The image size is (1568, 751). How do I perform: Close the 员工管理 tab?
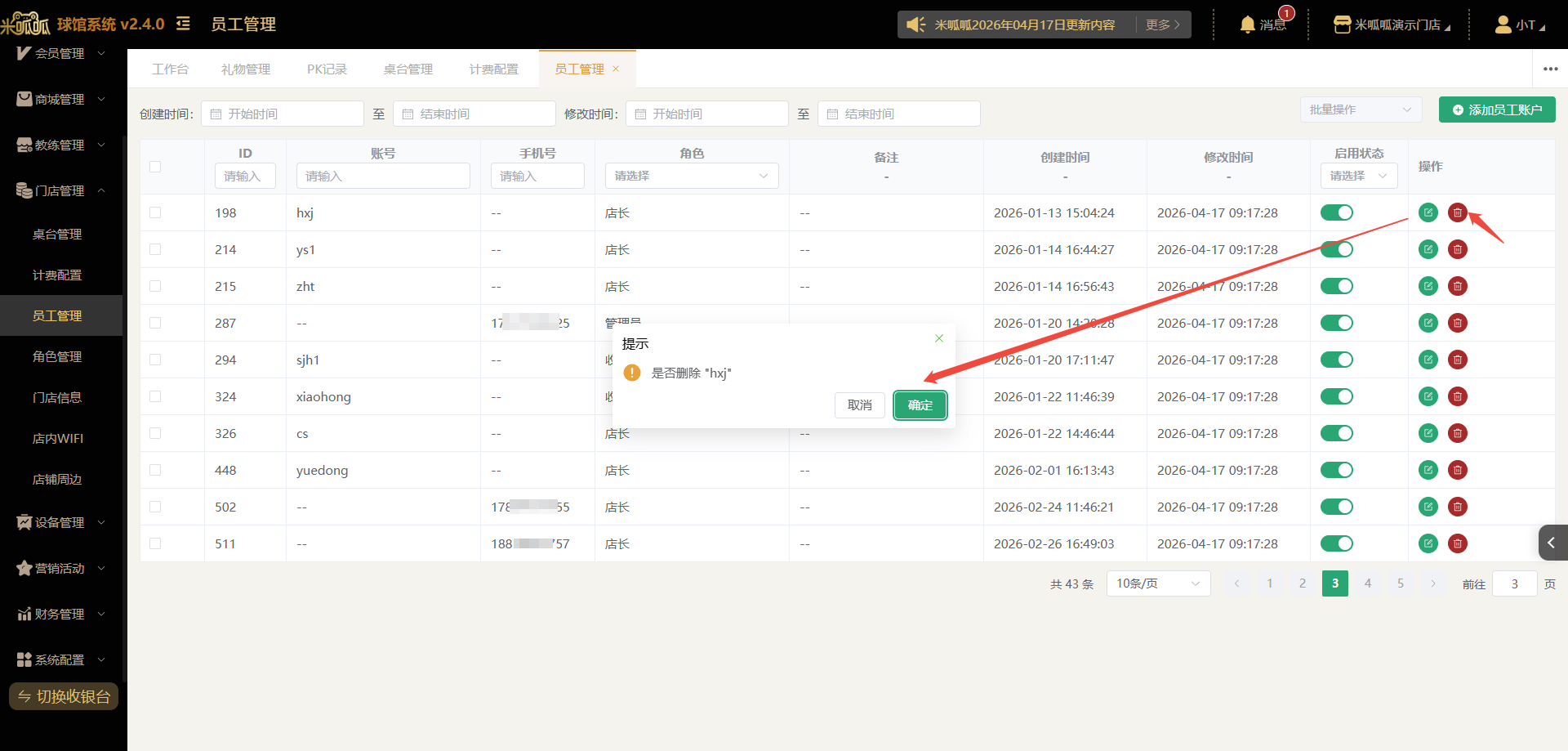[616, 69]
